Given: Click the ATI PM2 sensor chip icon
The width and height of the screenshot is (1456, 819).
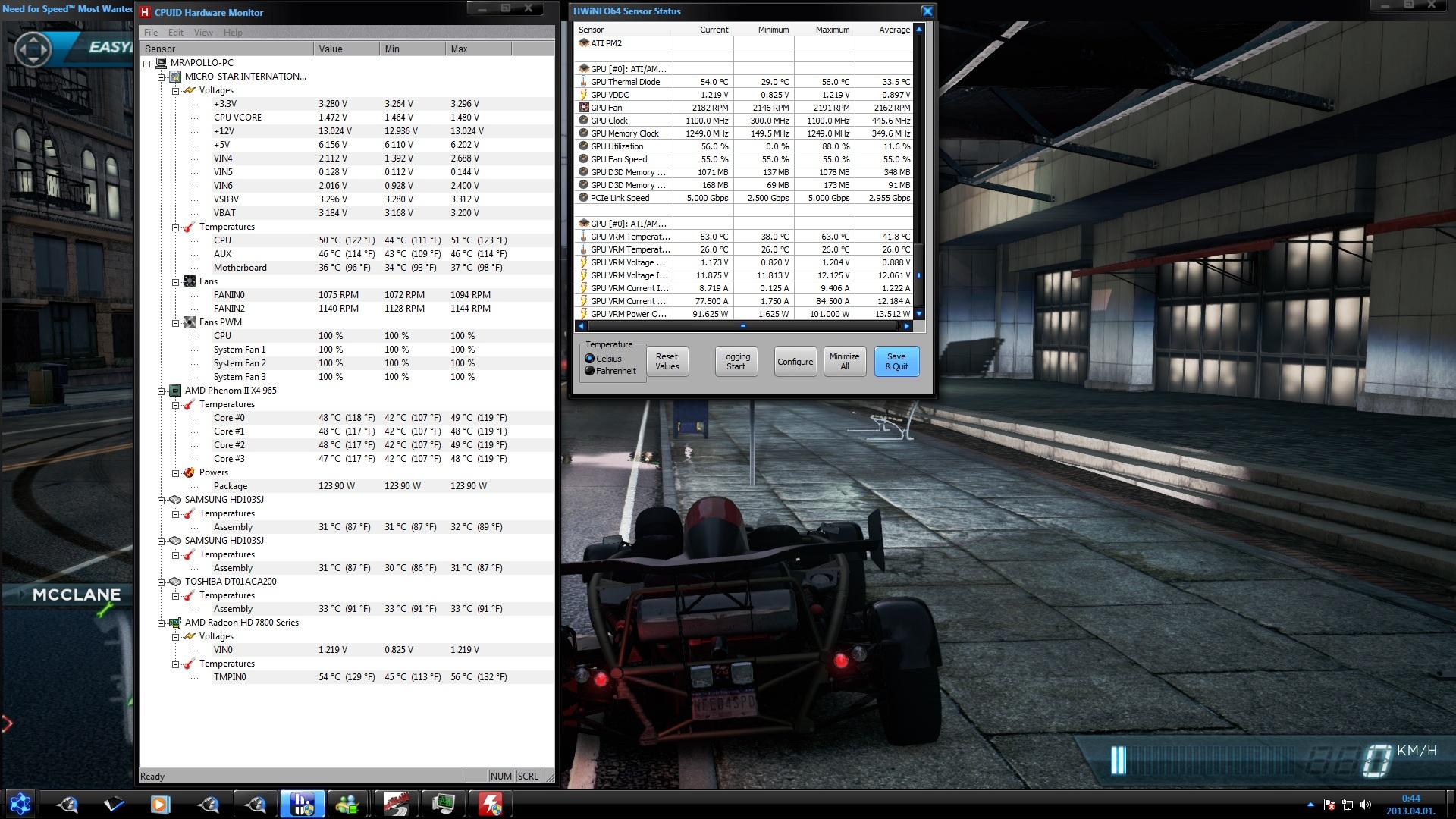Looking at the screenshot, I should (x=583, y=43).
